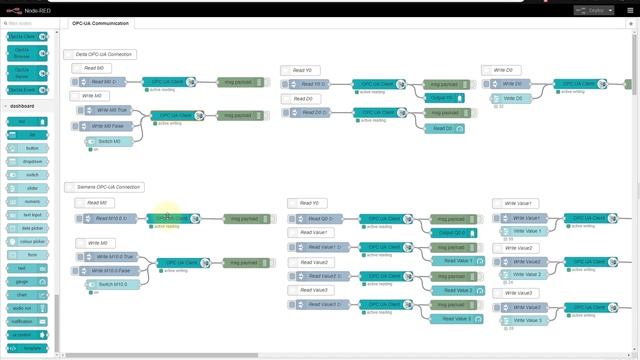Image resolution: width=640 pixels, height=360 pixels.
Task: Pick the dashboard template palette node
Action: (27, 348)
